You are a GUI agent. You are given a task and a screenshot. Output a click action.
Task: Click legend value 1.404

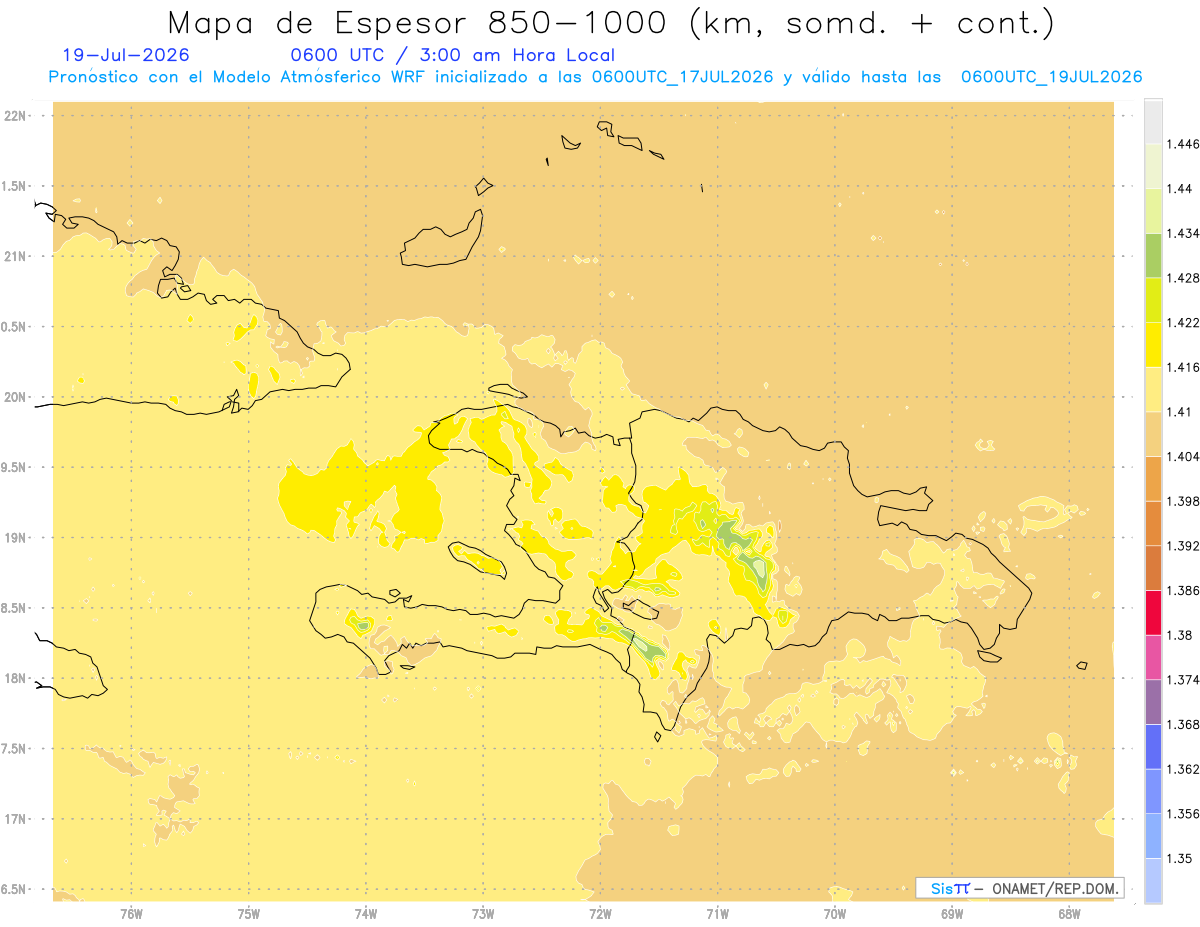(1182, 456)
